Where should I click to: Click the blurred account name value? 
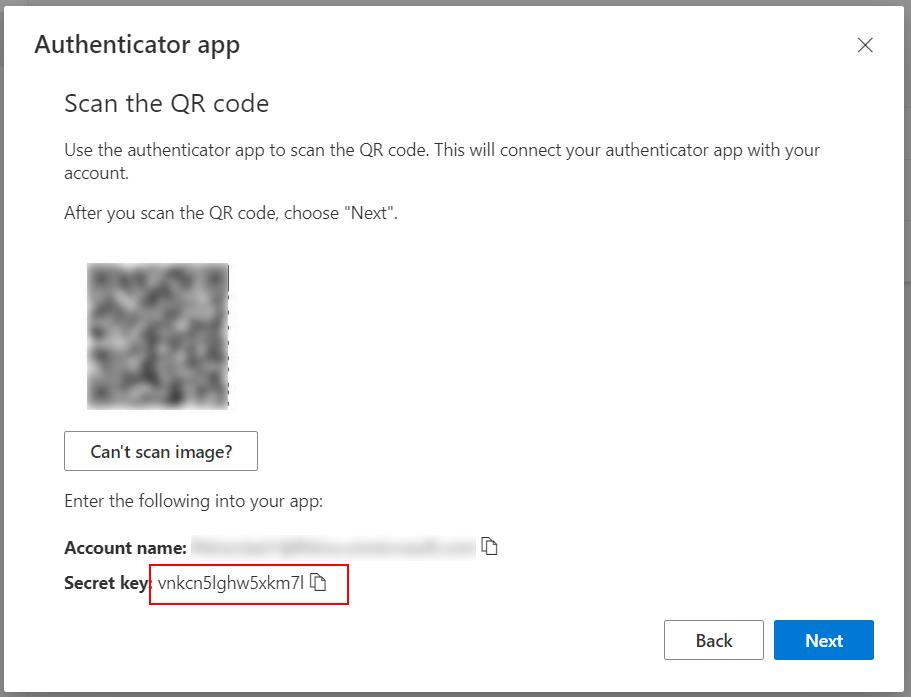click(x=333, y=547)
